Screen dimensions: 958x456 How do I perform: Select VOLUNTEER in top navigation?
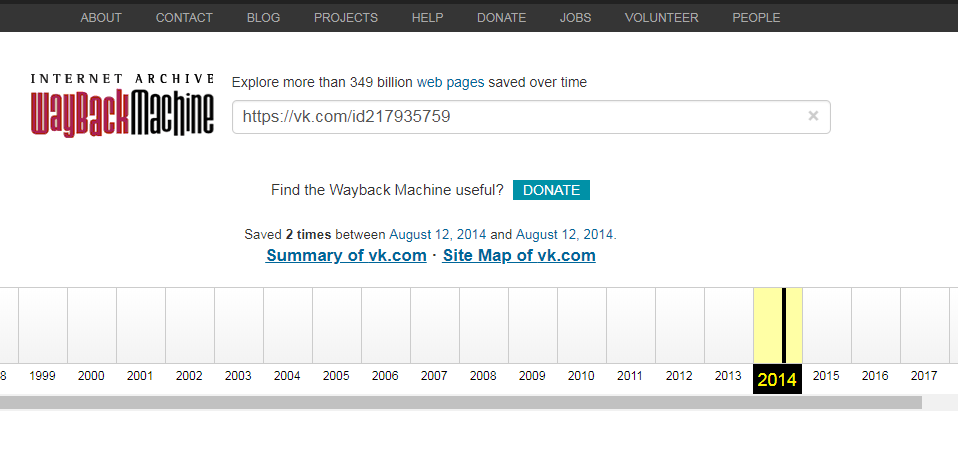coord(661,17)
